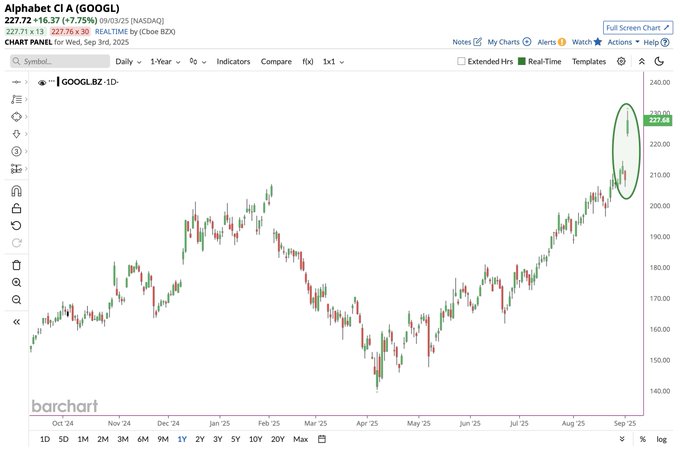Open the Indicators menu
This screenshot has height=450, width=680.
pos(233,61)
